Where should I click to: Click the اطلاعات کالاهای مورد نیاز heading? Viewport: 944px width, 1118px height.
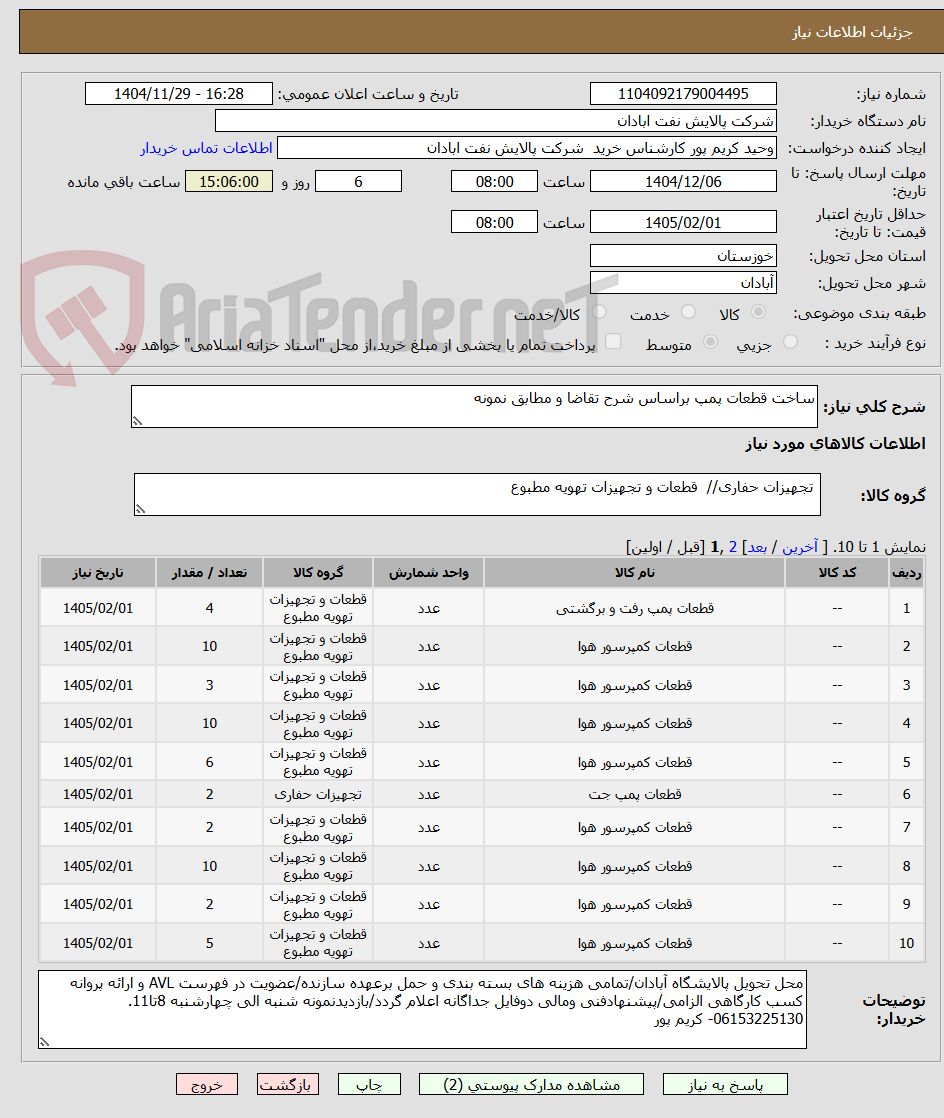(x=835, y=443)
